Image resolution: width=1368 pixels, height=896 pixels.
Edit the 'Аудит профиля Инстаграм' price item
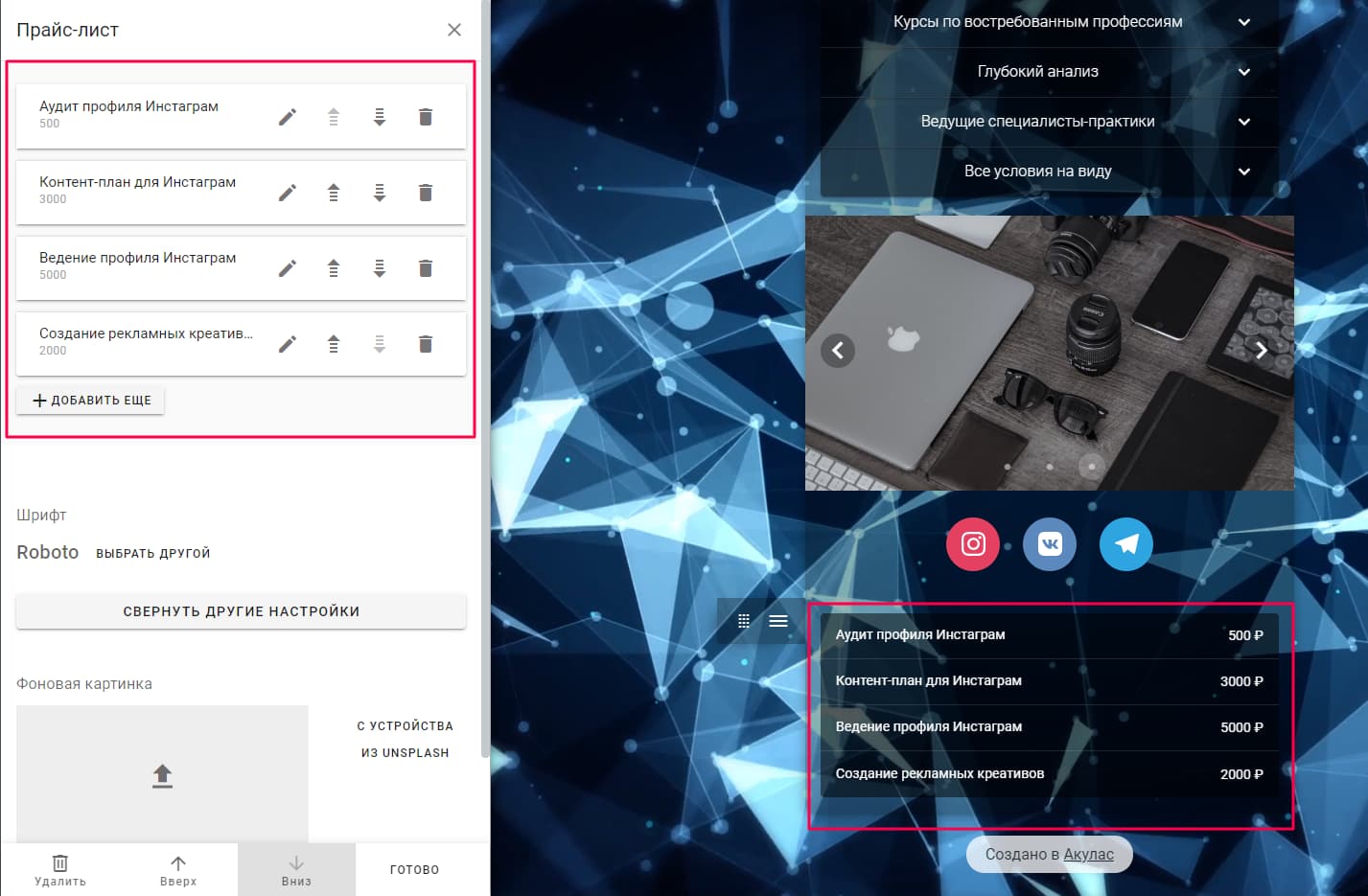pos(288,117)
